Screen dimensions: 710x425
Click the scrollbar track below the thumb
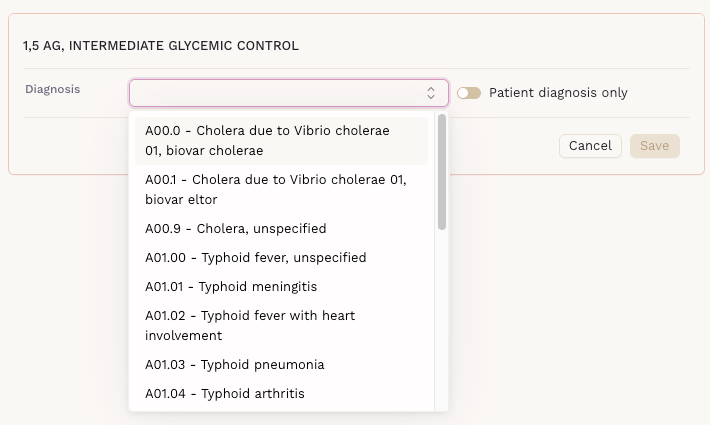[x=442, y=320]
